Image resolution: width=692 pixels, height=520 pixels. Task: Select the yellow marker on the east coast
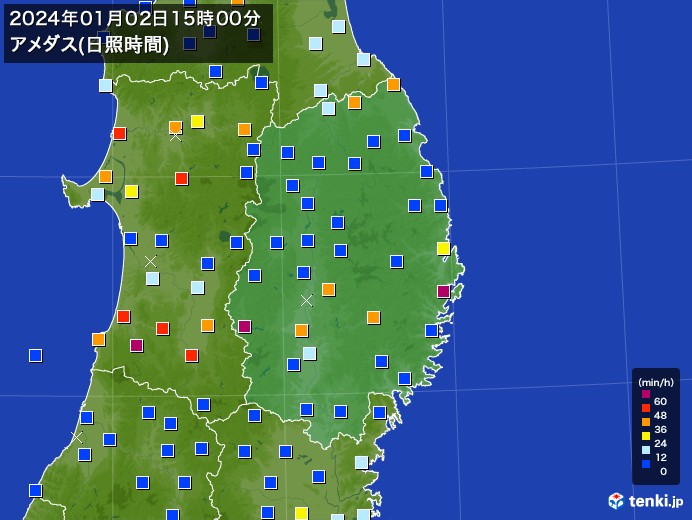(443, 249)
